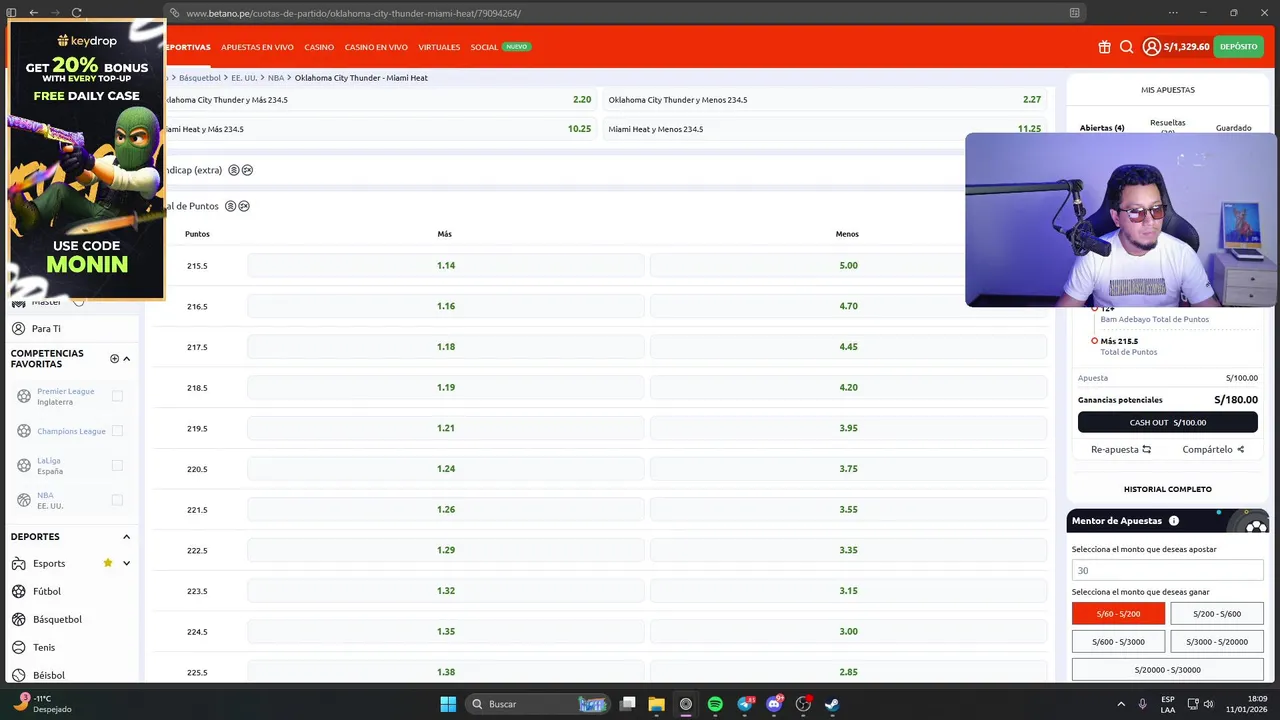The image size is (1280, 720).
Task: Open the gift promotions icon in header
Action: tap(1104, 47)
